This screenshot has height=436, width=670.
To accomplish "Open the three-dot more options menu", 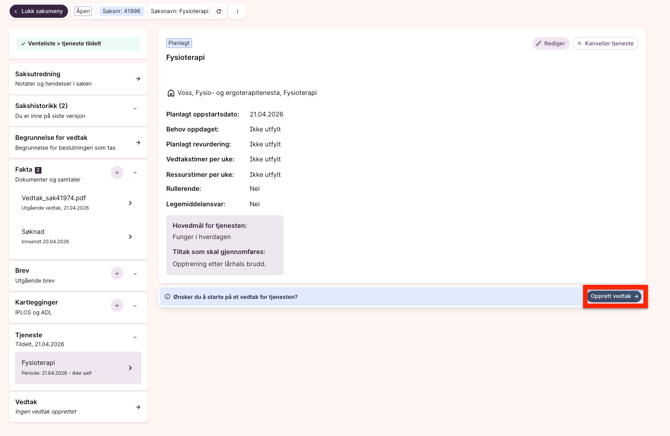I will tap(237, 12).
